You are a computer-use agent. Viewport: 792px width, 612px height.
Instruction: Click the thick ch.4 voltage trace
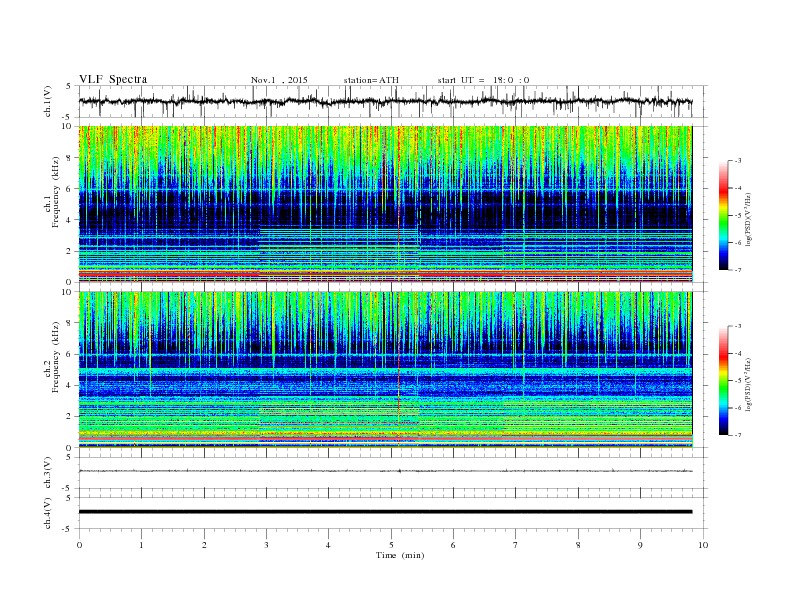pos(385,512)
